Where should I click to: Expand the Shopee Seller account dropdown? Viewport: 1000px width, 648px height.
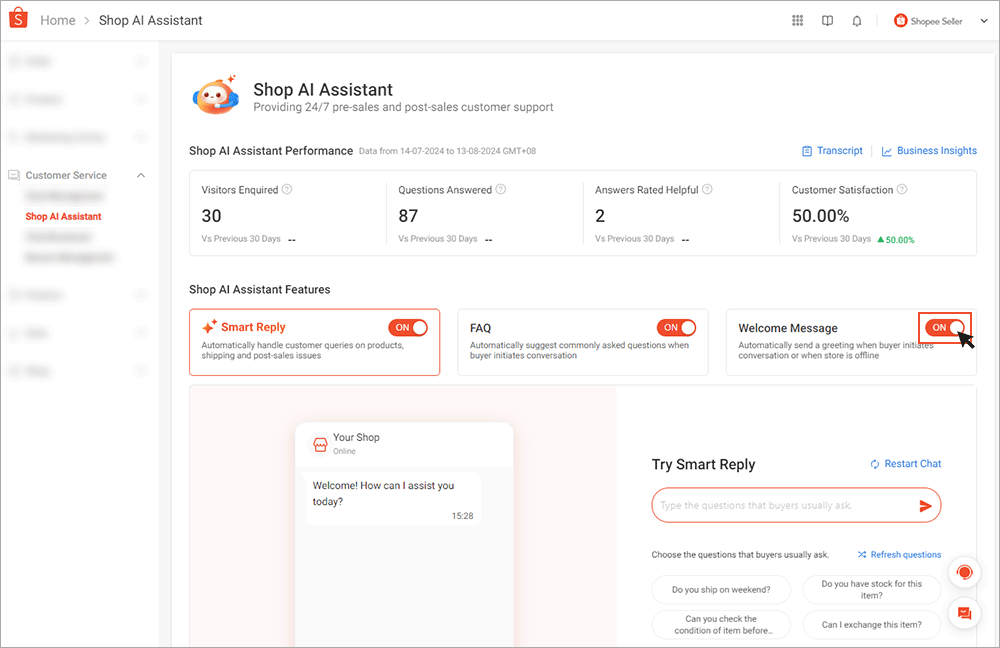938,20
